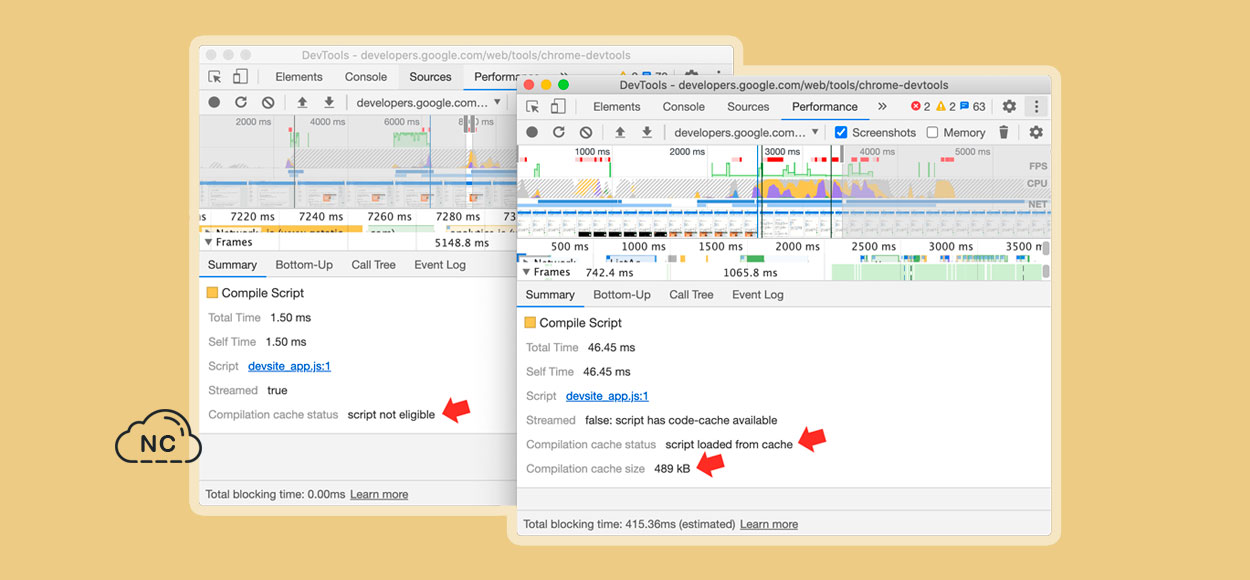Open devsite_app.js:1 link in front window
The width and height of the screenshot is (1250, 580).
pyautogui.click(x=607, y=396)
